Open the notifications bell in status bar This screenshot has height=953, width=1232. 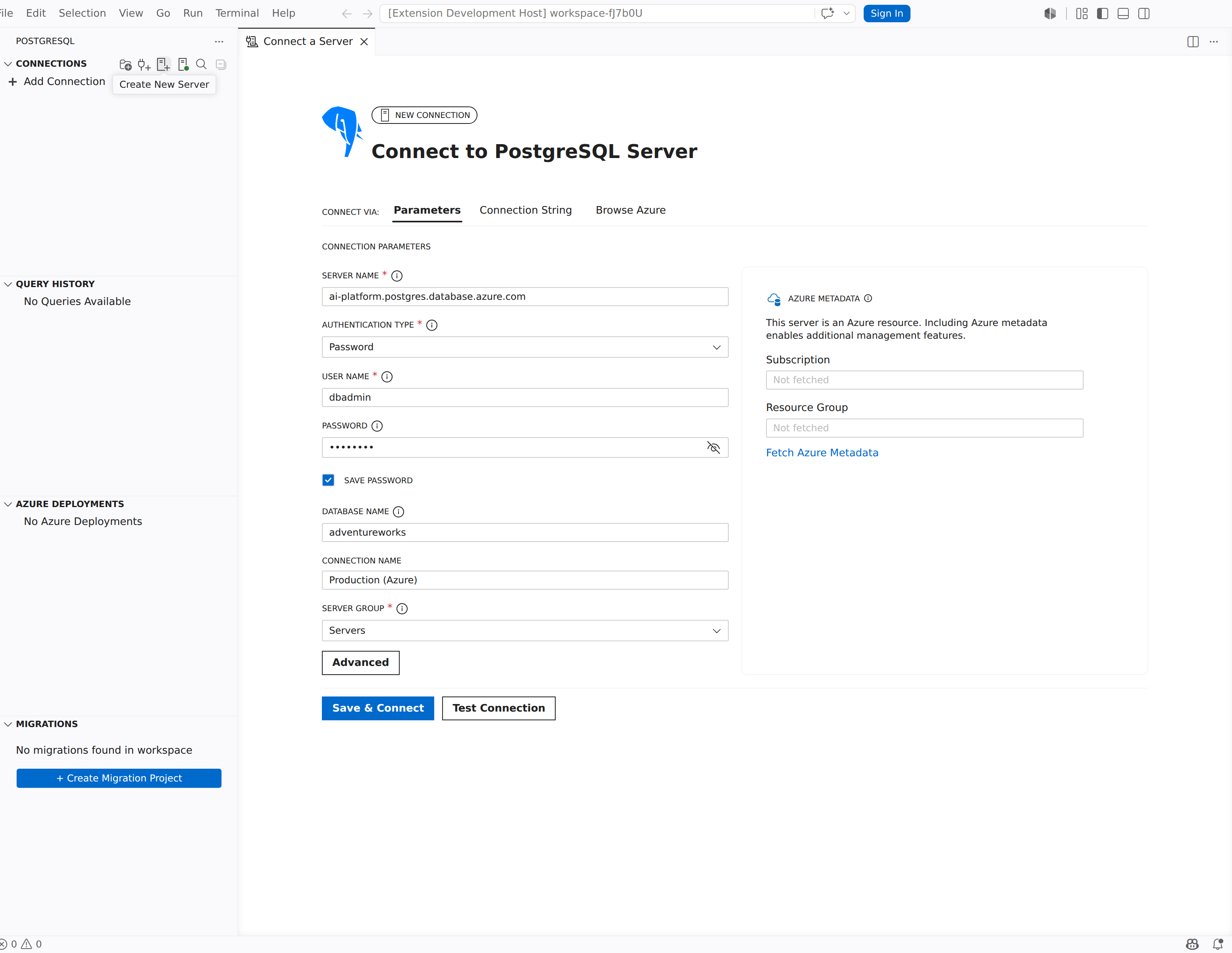coord(1217,943)
